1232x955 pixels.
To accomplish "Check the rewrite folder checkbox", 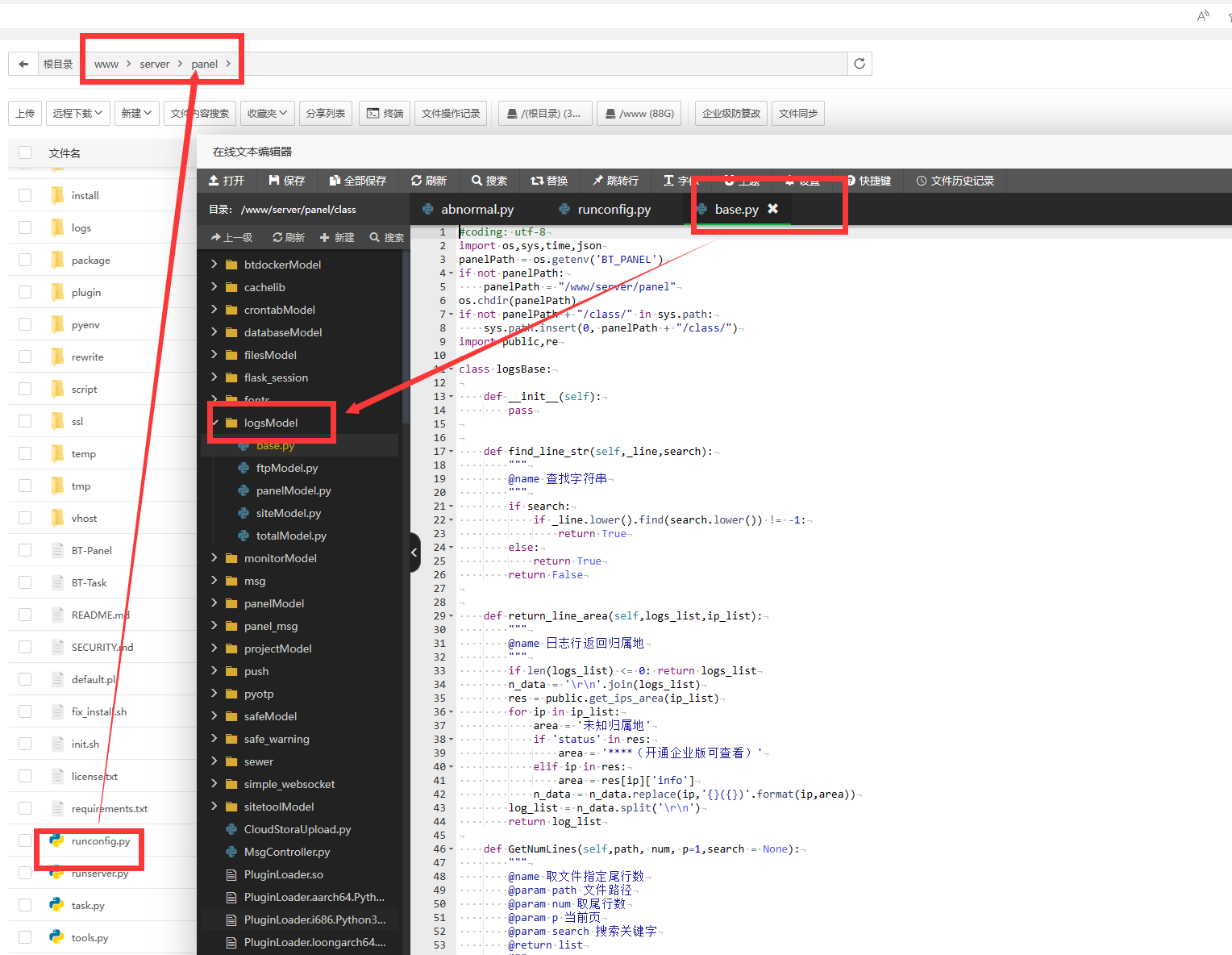I will click(25, 357).
